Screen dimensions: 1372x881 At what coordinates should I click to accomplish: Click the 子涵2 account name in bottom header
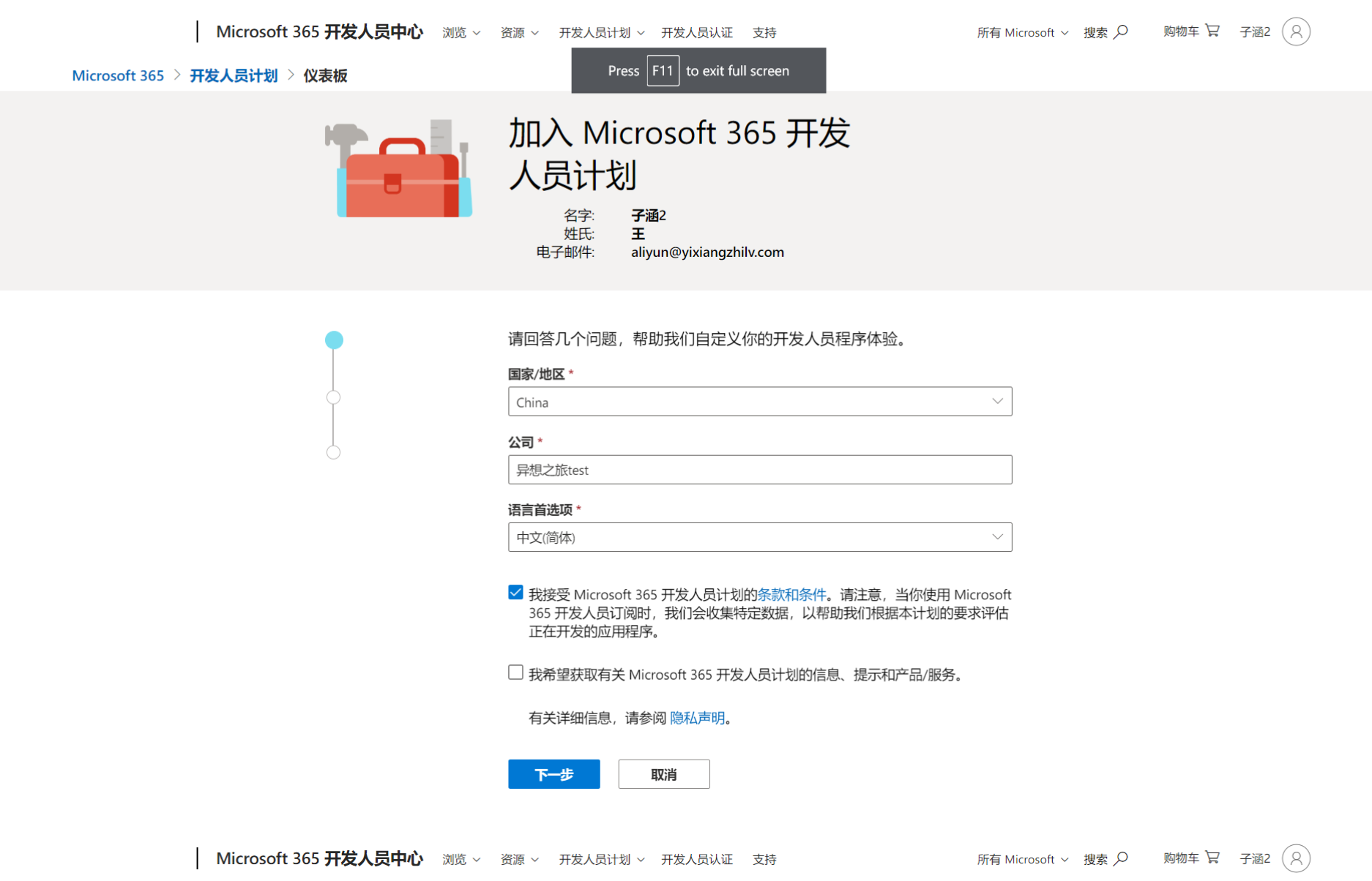[x=1255, y=859]
